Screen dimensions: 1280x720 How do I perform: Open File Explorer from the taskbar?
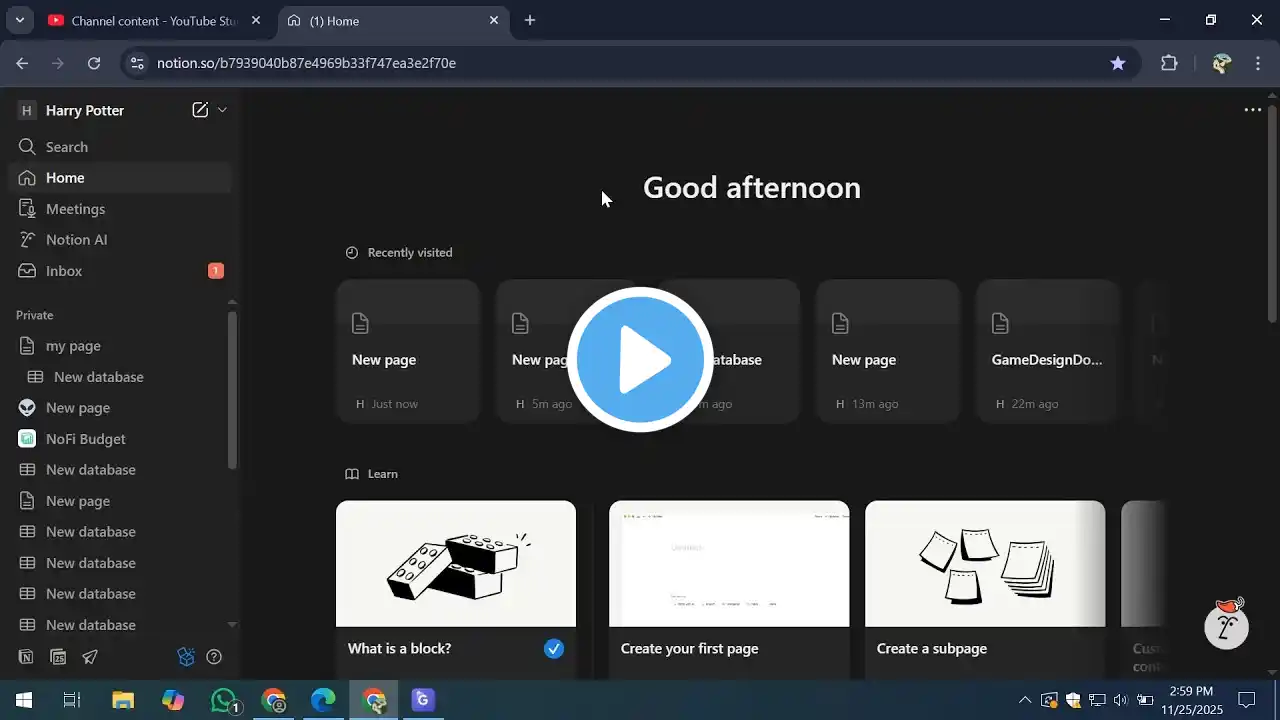(123, 700)
